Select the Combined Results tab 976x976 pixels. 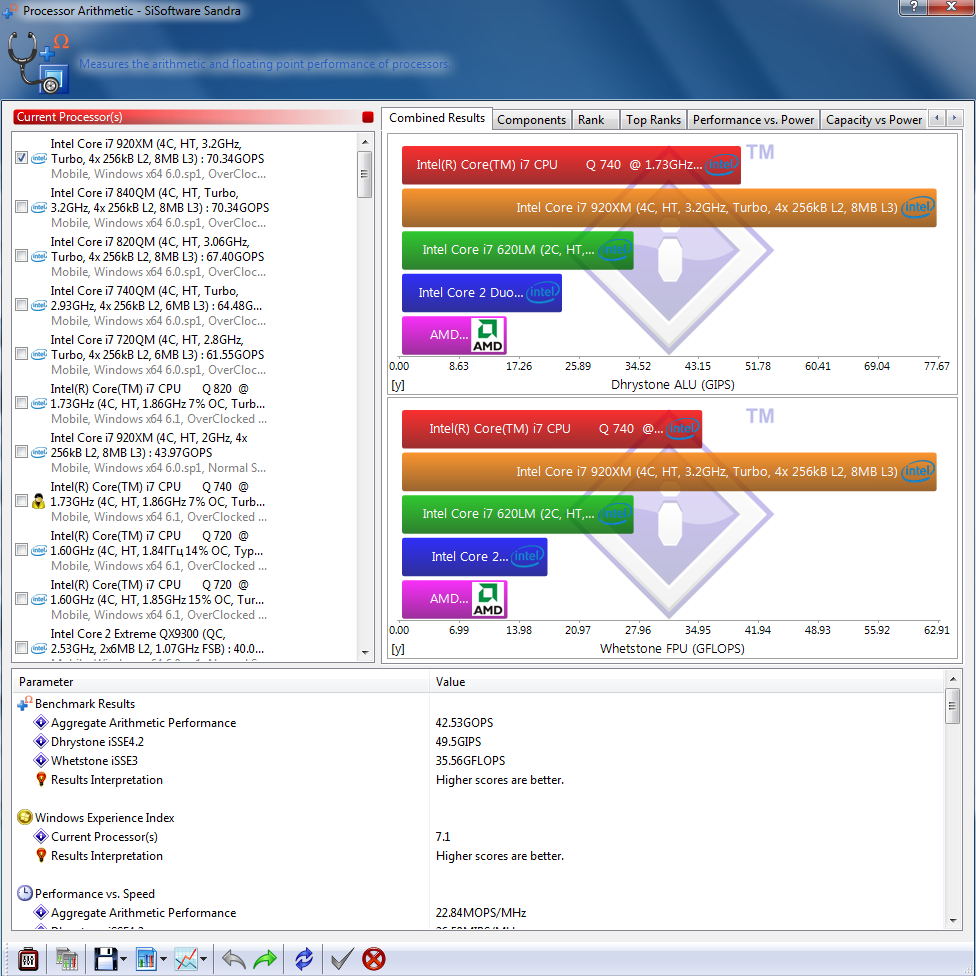click(437, 118)
